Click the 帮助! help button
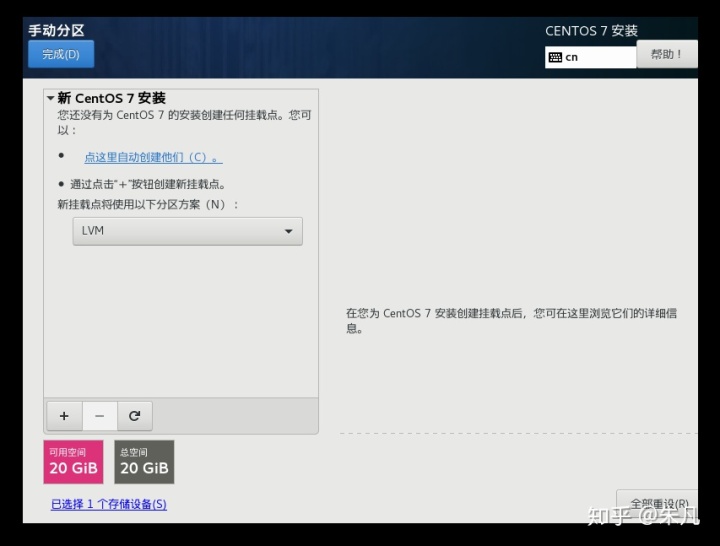 point(667,54)
